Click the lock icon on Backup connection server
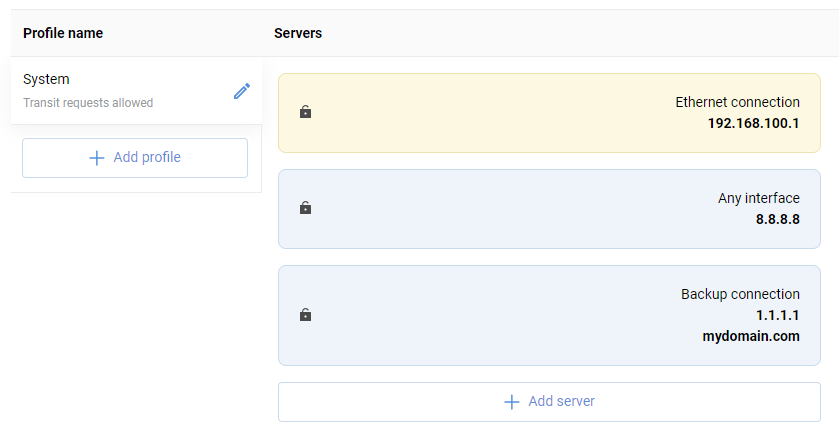Viewport: 839px width, 441px height. click(306, 315)
